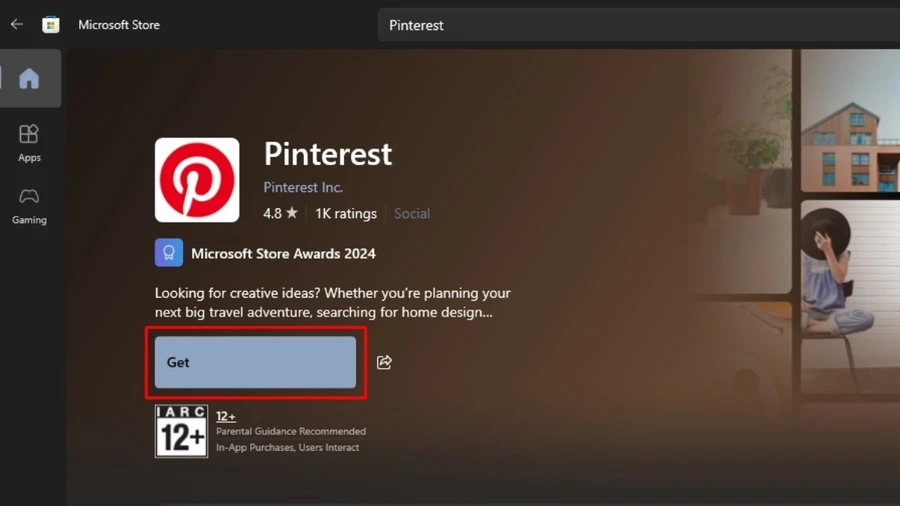The image size is (900, 506).
Task: Open the Social category link
Action: point(412,213)
